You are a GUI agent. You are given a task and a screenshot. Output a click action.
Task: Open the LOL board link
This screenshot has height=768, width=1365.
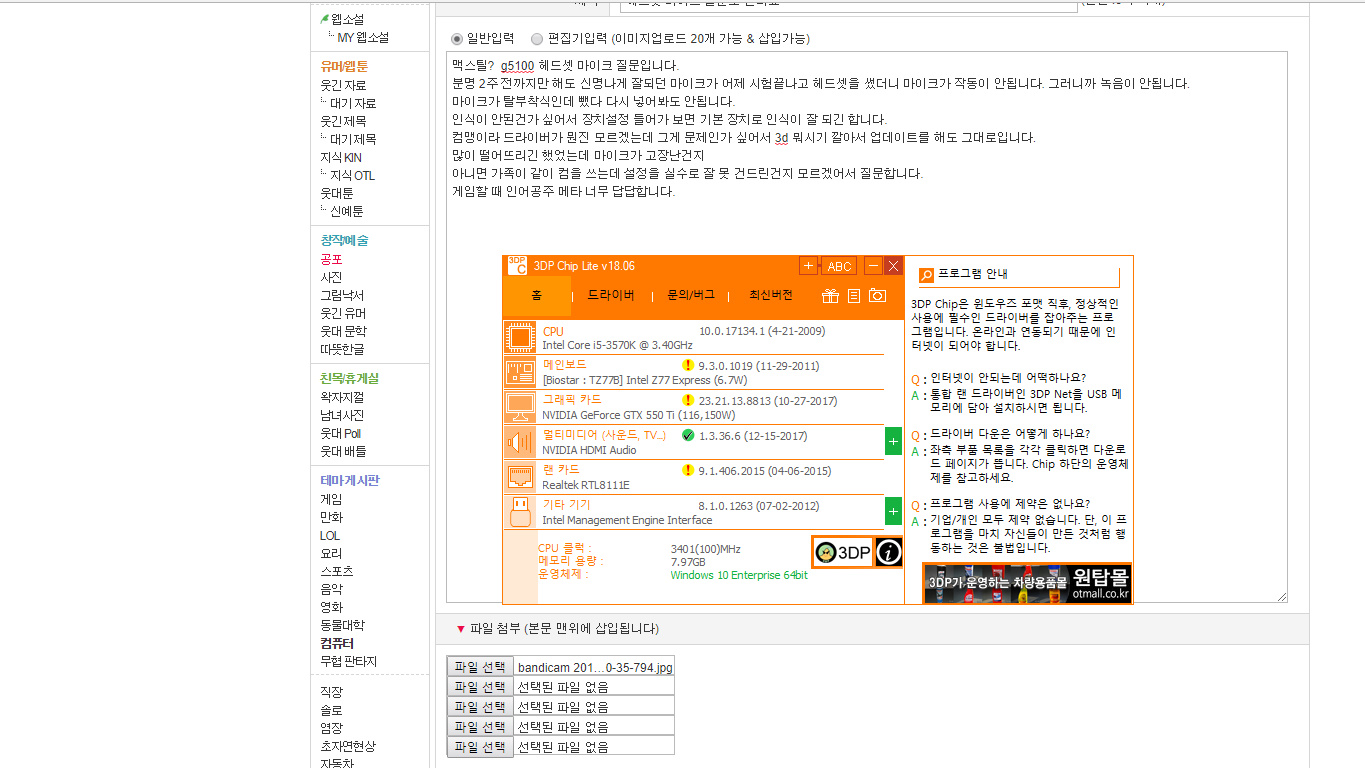tap(330, 536)
